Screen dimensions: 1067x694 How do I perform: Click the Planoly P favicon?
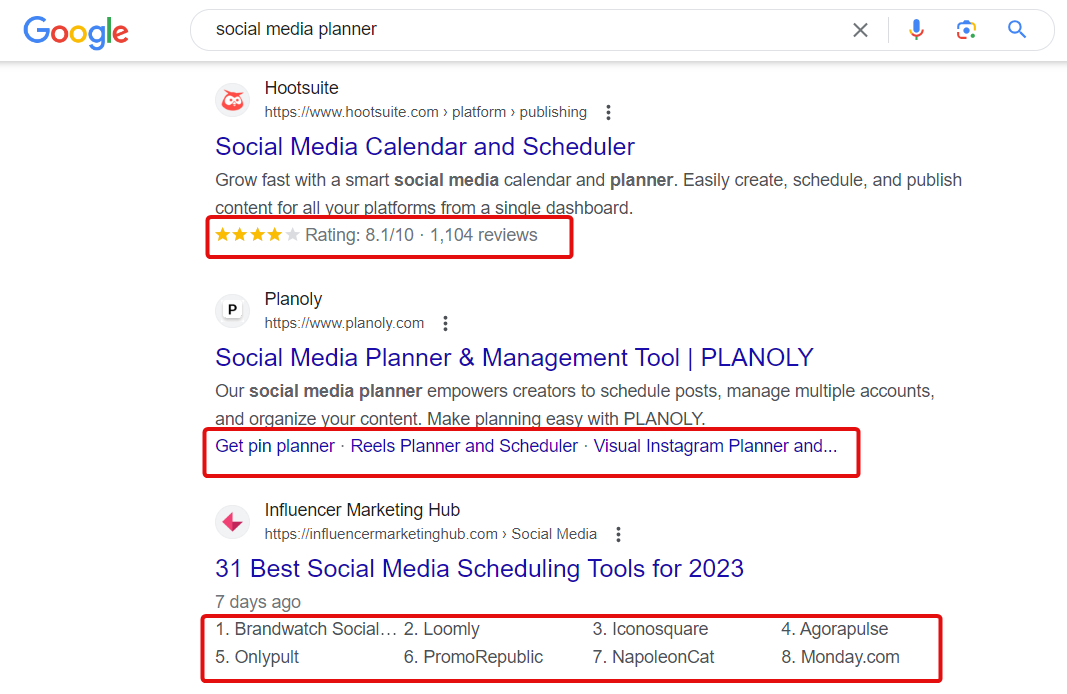click(x=233, y=310)
